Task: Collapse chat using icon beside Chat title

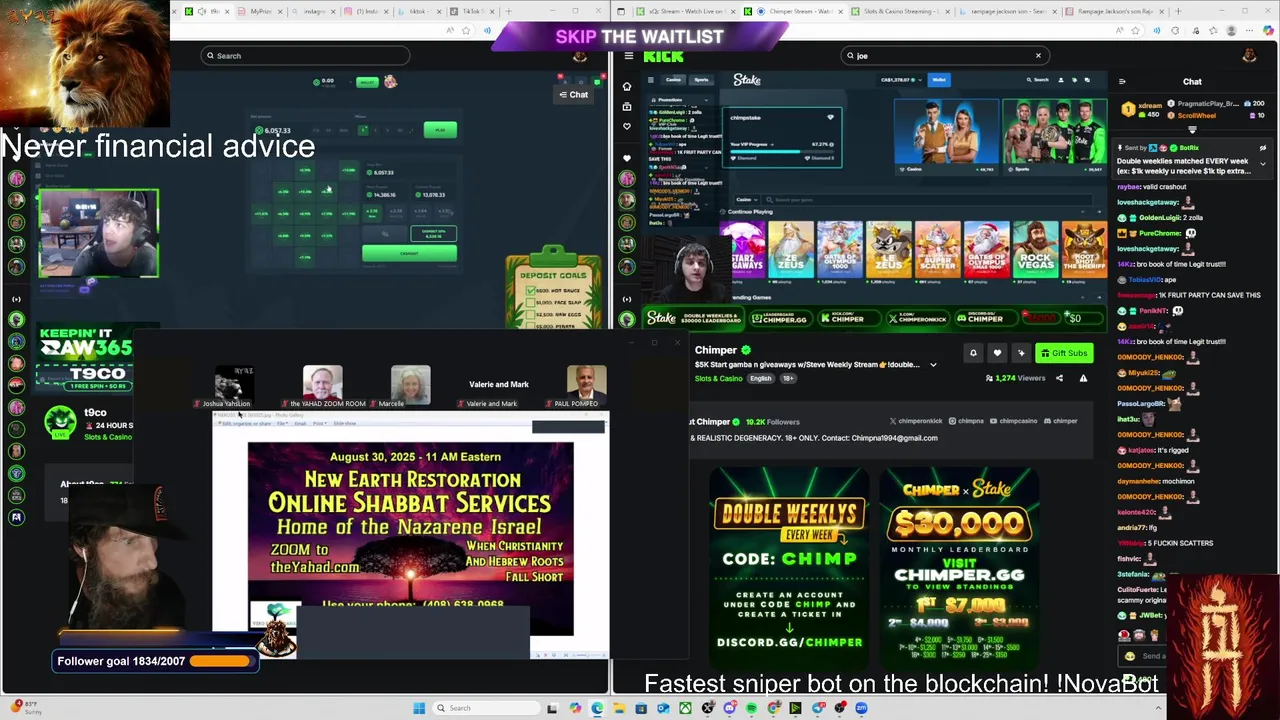Action: [1122, 82]
